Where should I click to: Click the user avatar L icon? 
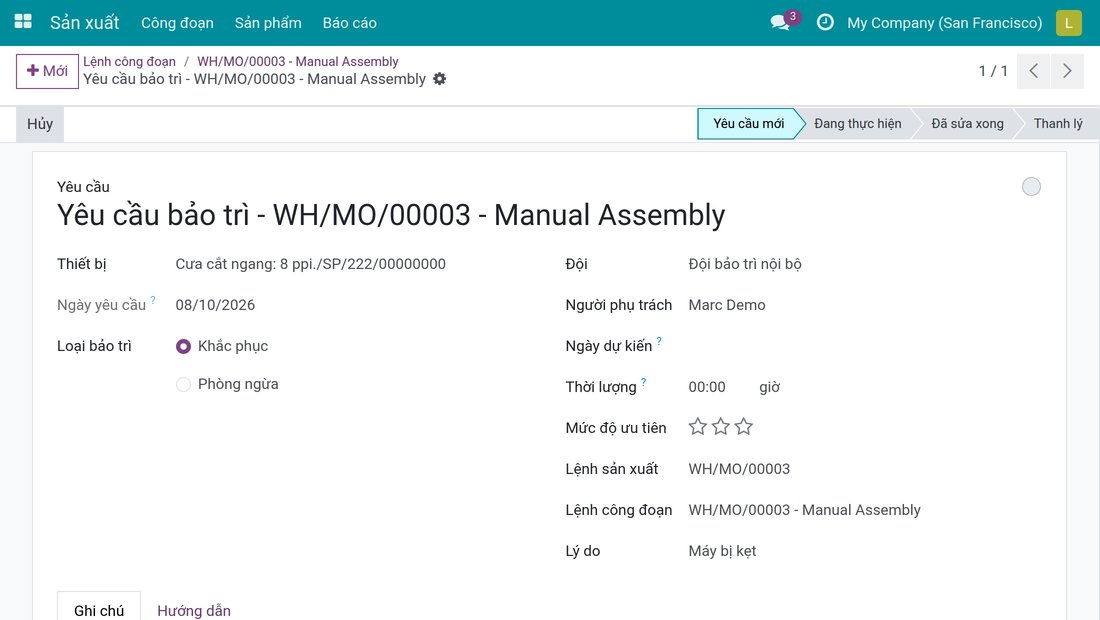click(x=1068, y=22)
